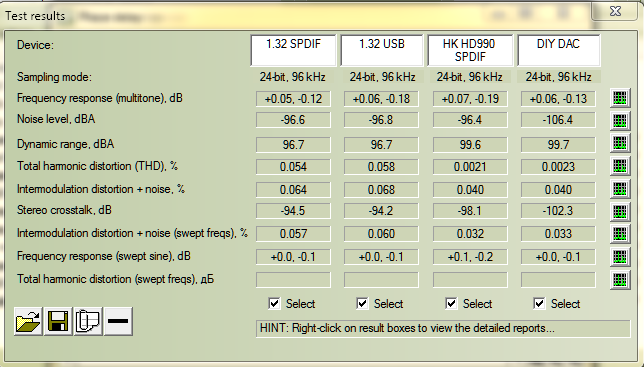Click THD value 0.0023
The width and height of the screenshot is (644, 367).
click(558, 167)
